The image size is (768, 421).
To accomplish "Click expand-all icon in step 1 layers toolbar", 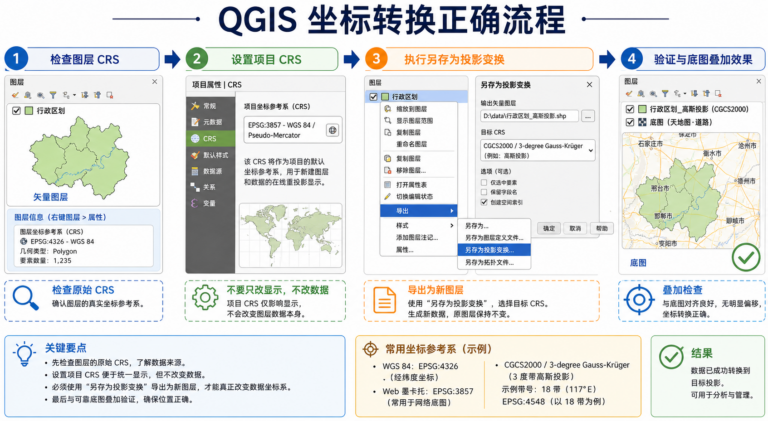I will pyautogui.click(x=85, y=95).
